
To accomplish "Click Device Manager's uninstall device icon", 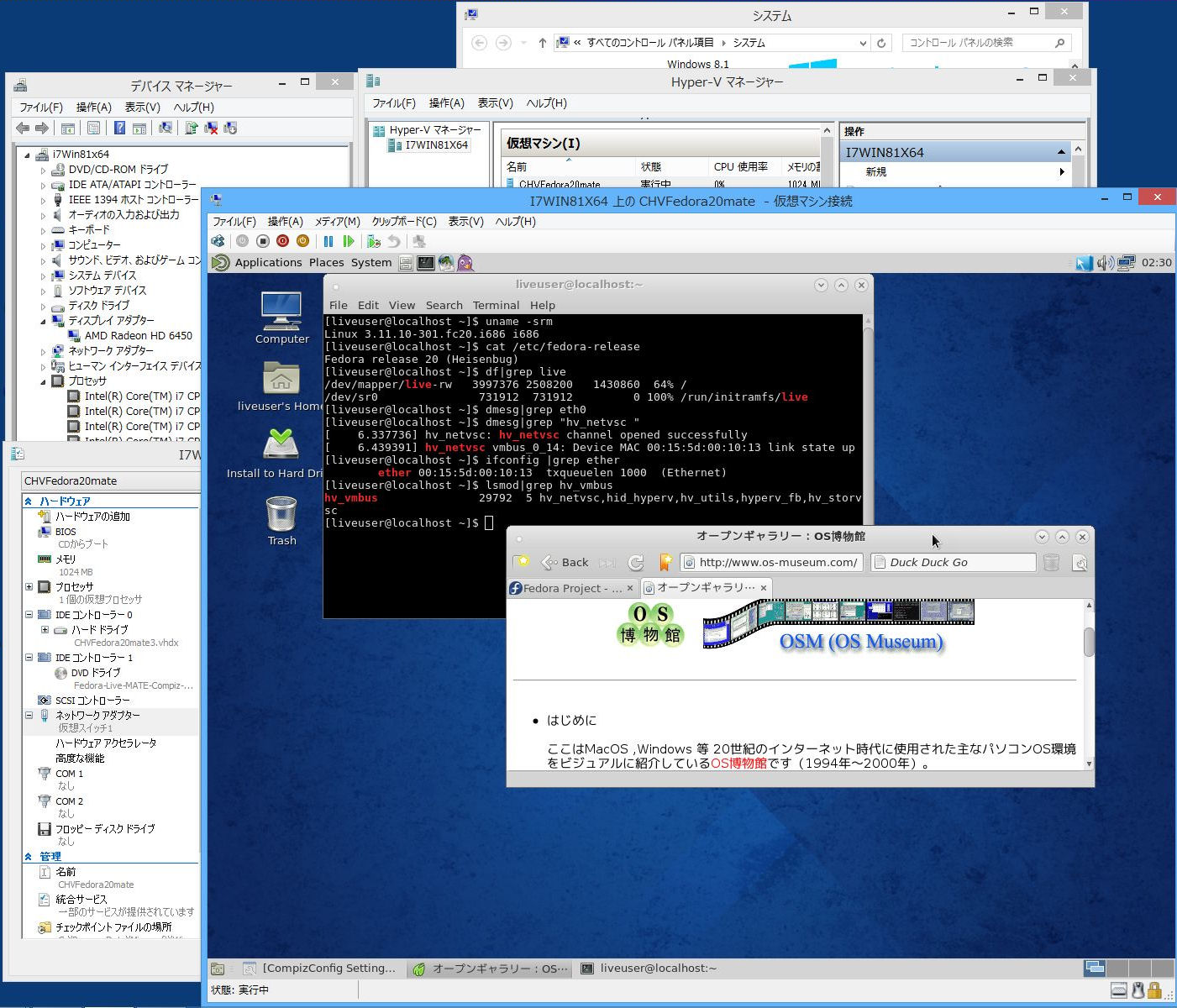I will (x=211, y=128).
